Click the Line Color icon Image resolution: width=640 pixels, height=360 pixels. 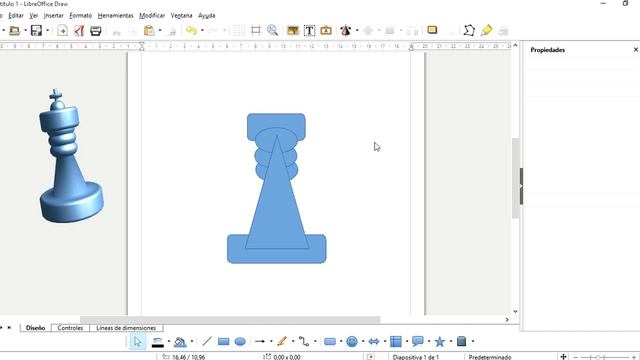tap(158, 342)
